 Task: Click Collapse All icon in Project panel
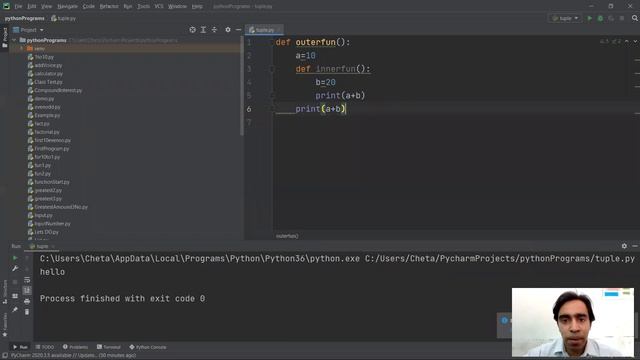pos(214,30)
